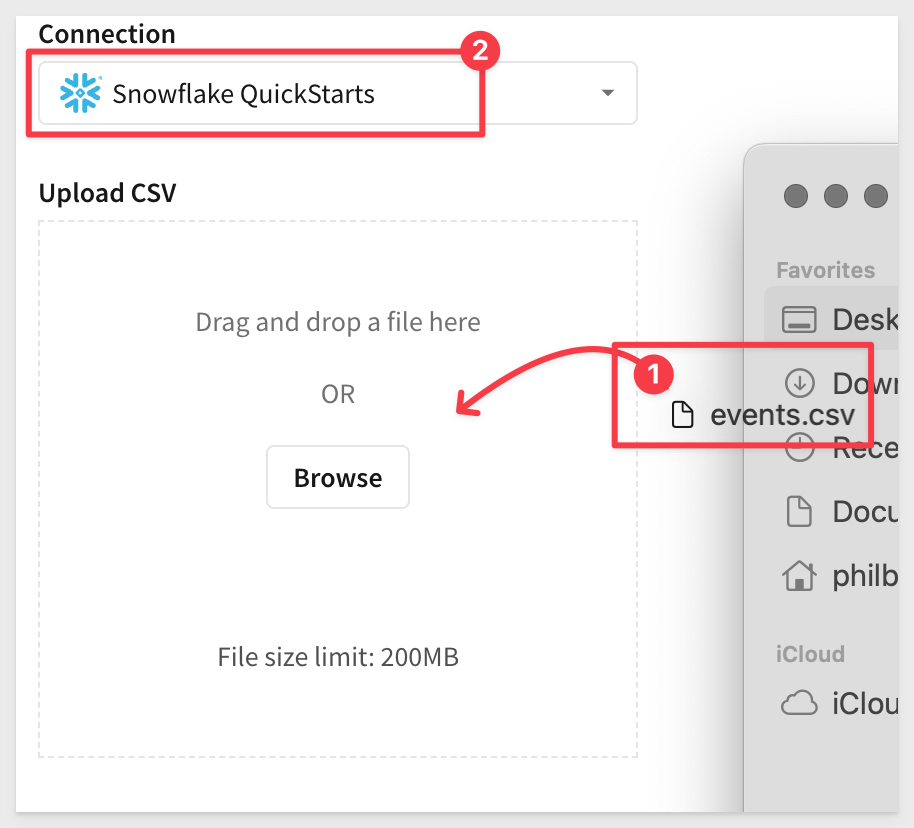
Task: Open Downloads in Finder sidebar
Action: point(839,383)
